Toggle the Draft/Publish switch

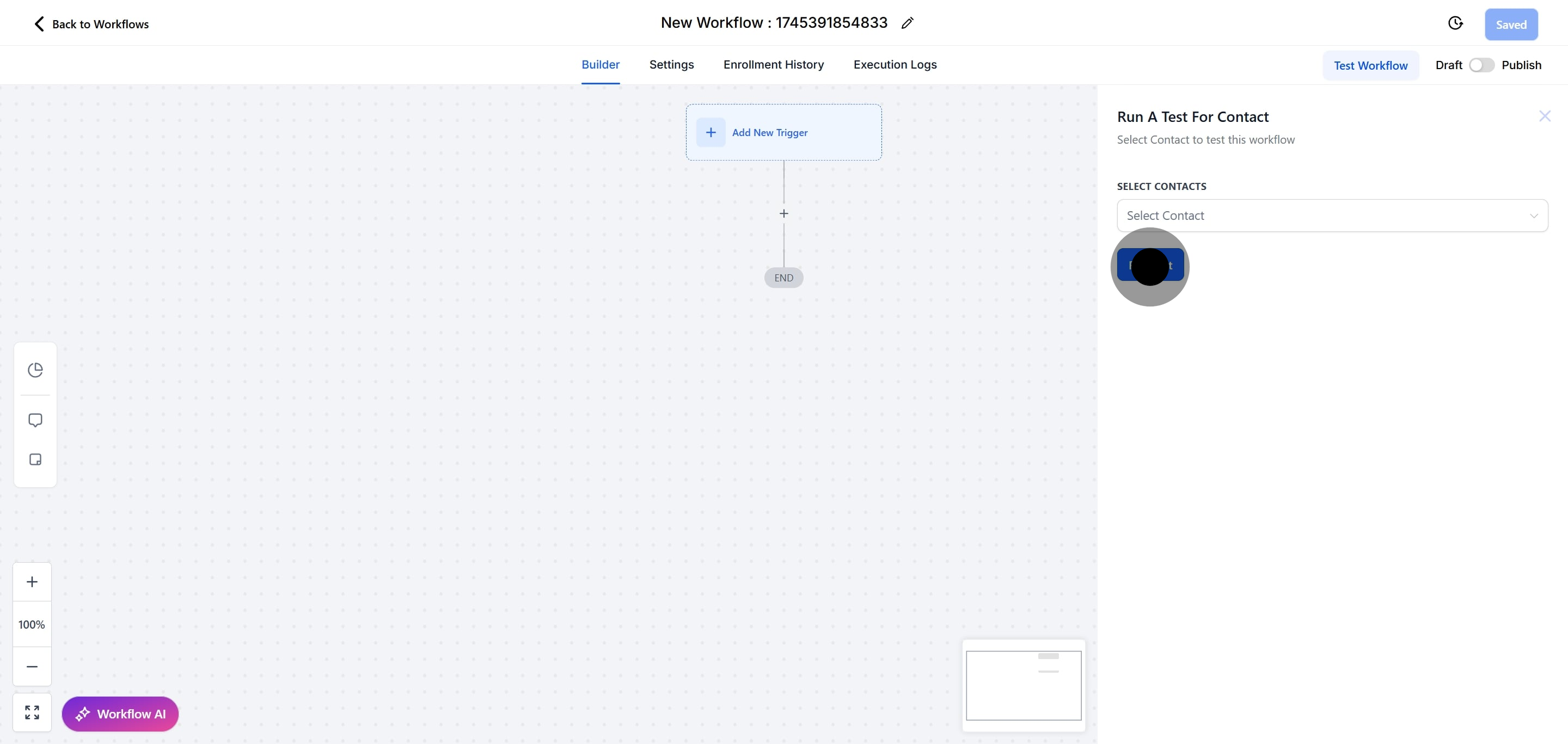click(1481, 65)
